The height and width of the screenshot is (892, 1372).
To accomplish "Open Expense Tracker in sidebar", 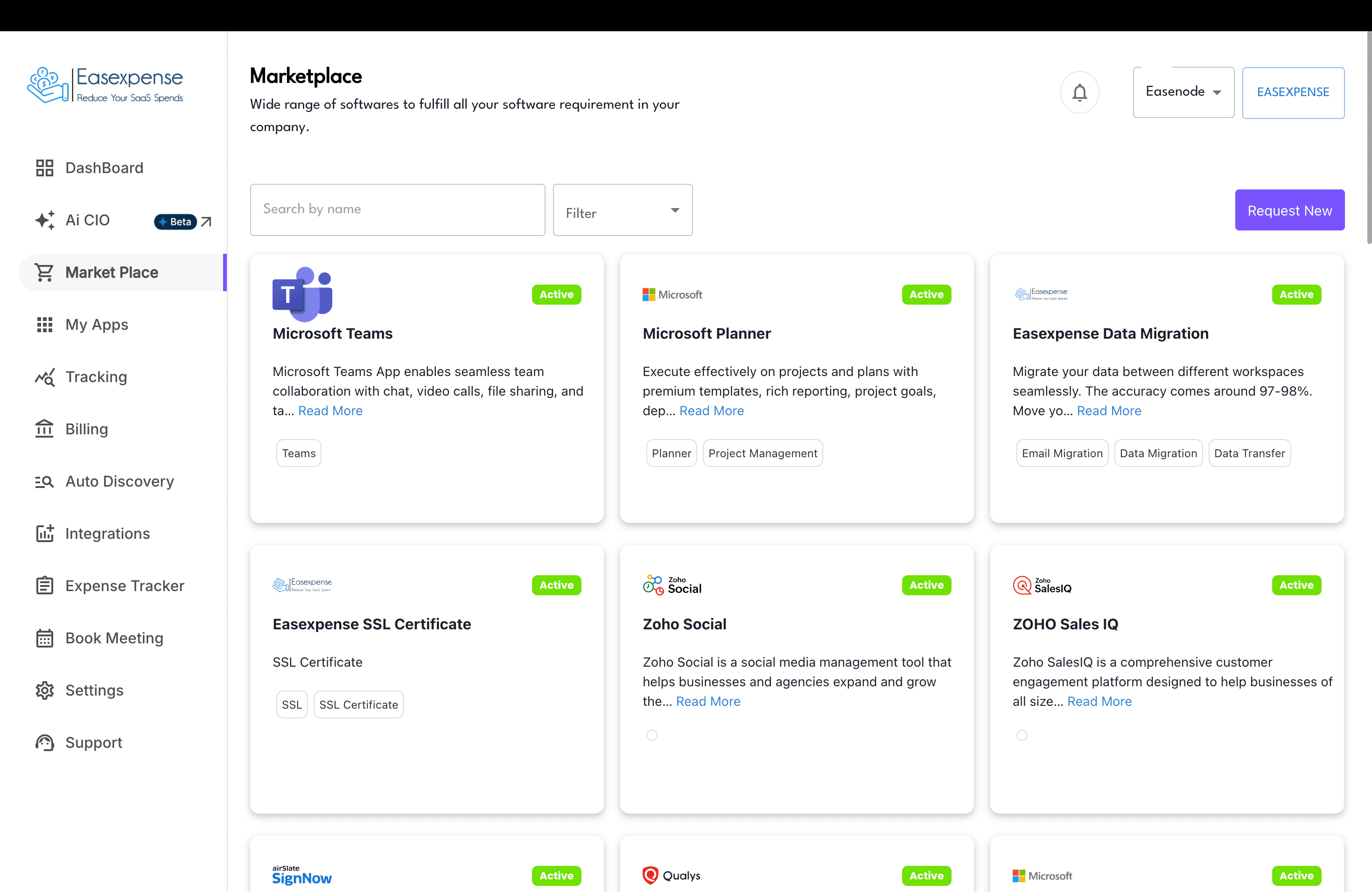I will click(x=125, y=586).
